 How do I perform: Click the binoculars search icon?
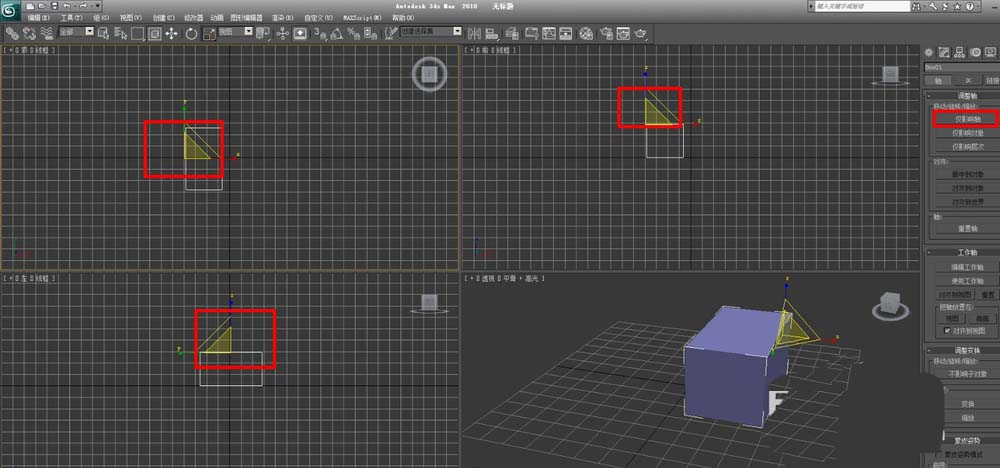(x=916, y=6)
